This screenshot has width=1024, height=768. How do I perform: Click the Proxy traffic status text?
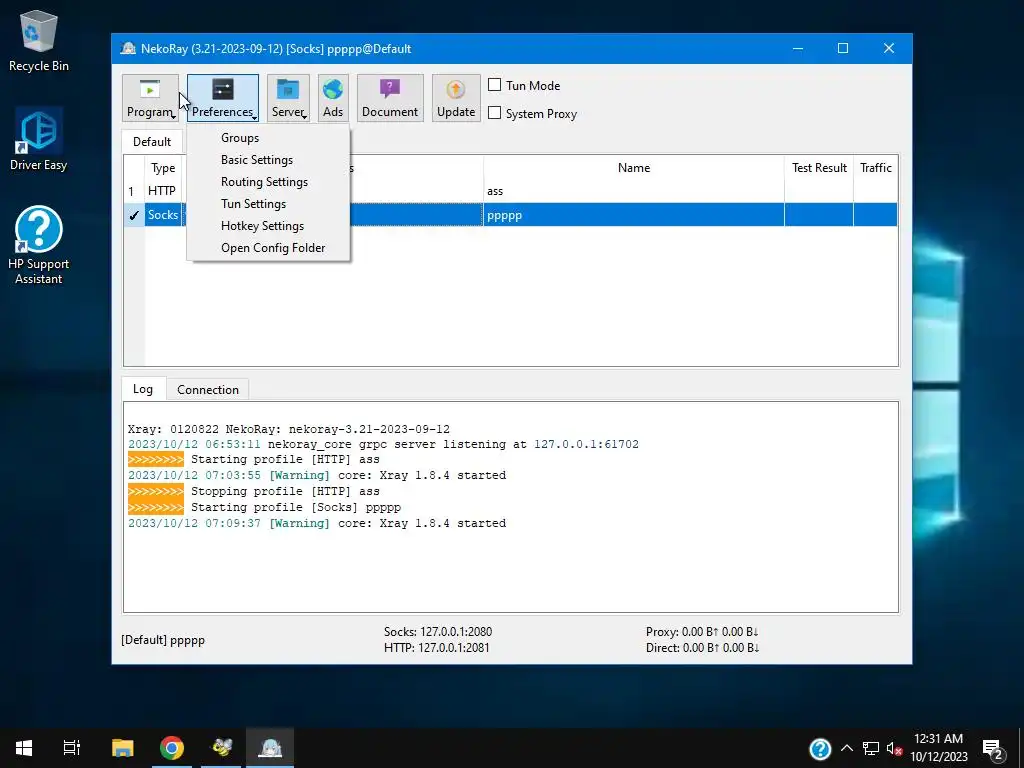[x=702, y=632]
